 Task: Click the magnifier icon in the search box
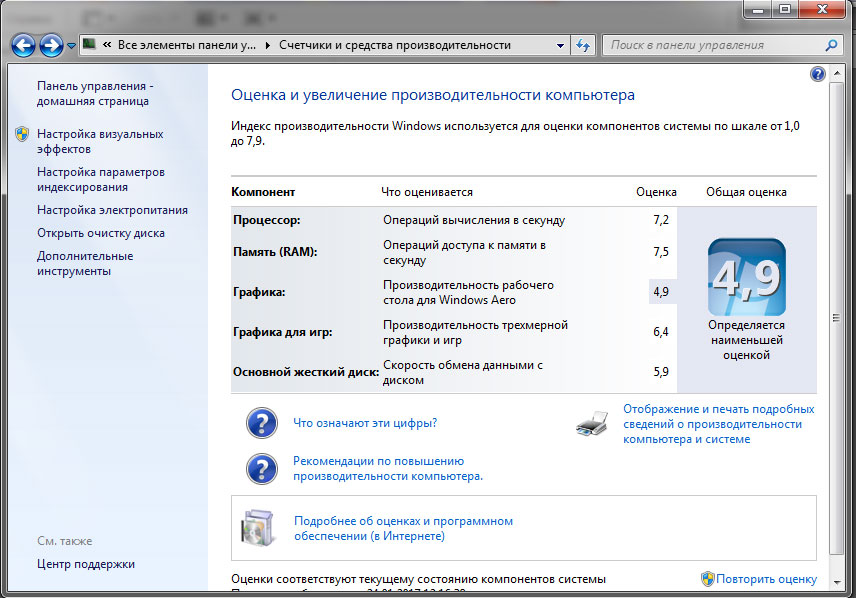tap(830, 45)
